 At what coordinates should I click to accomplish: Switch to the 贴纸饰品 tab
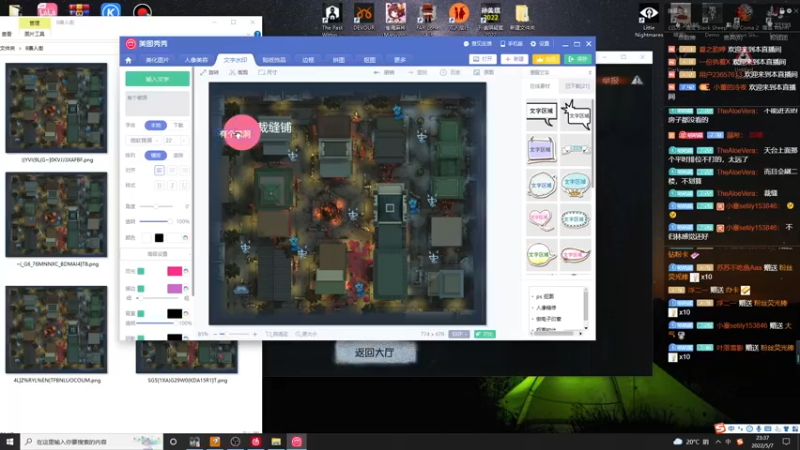(x=274, y=60)
